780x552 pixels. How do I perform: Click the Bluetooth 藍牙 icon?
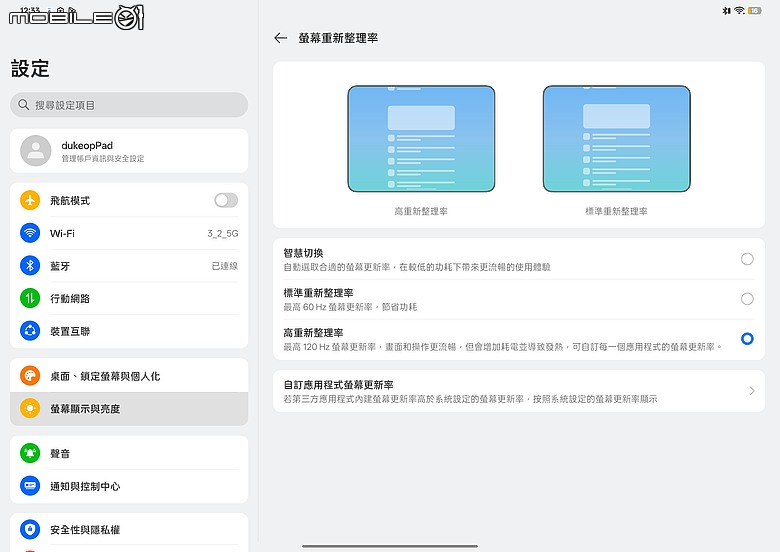tap(30, 266)
